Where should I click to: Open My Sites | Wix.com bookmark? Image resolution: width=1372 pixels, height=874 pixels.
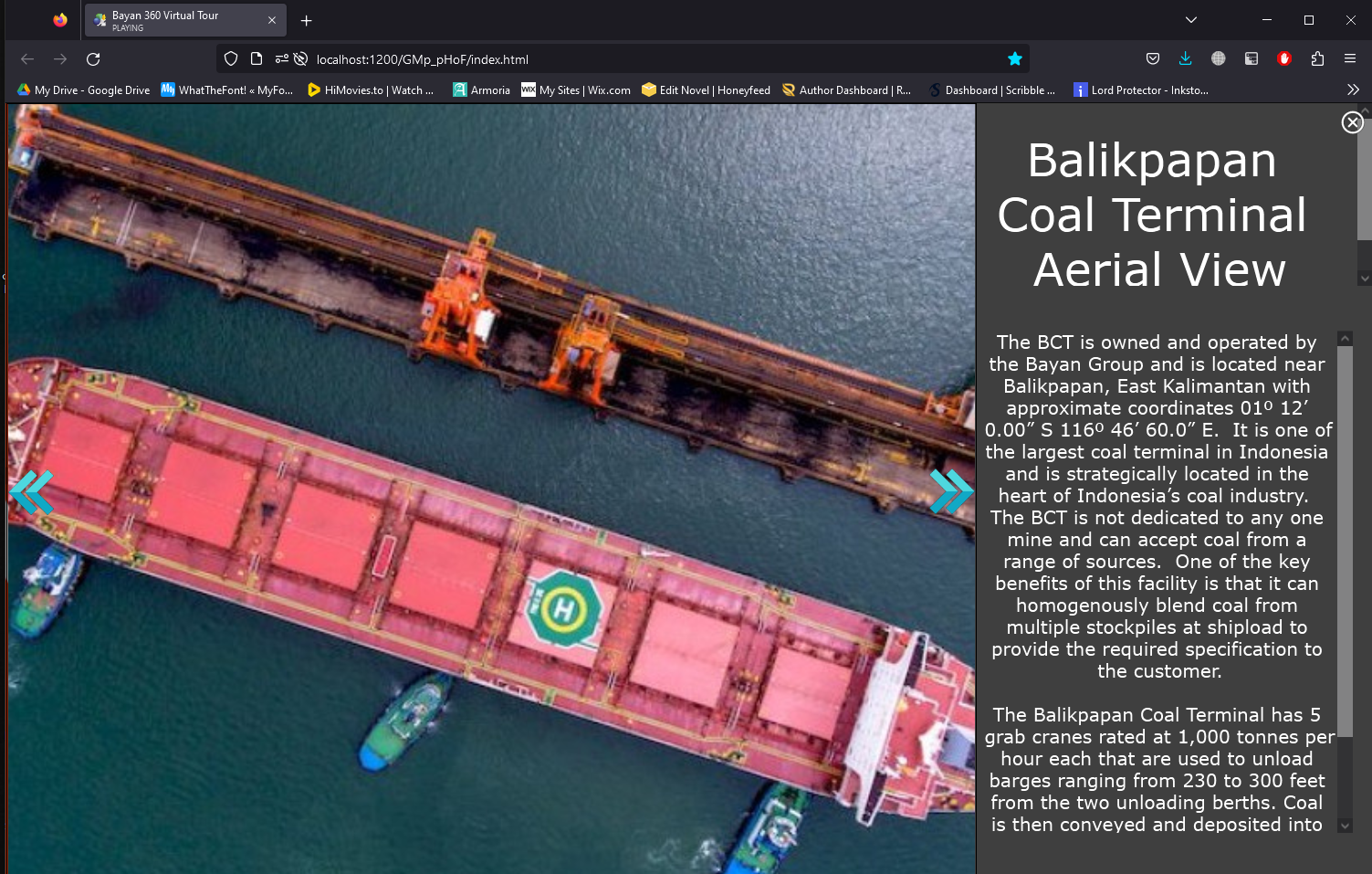coord(576,90)
